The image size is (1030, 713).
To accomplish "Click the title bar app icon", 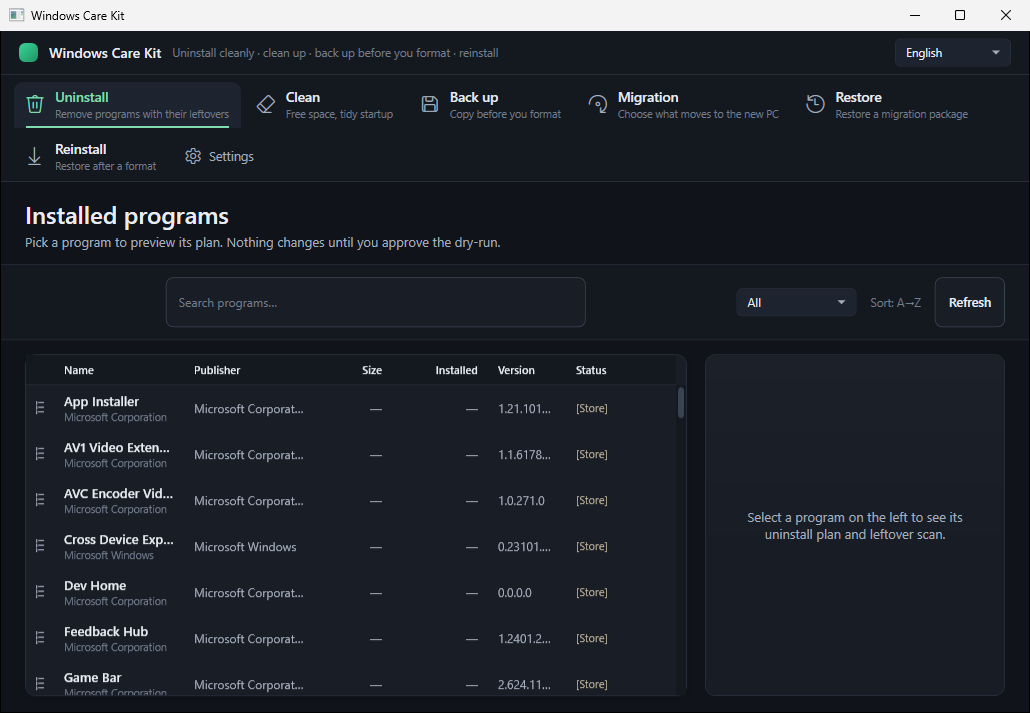I will [16, 15].
